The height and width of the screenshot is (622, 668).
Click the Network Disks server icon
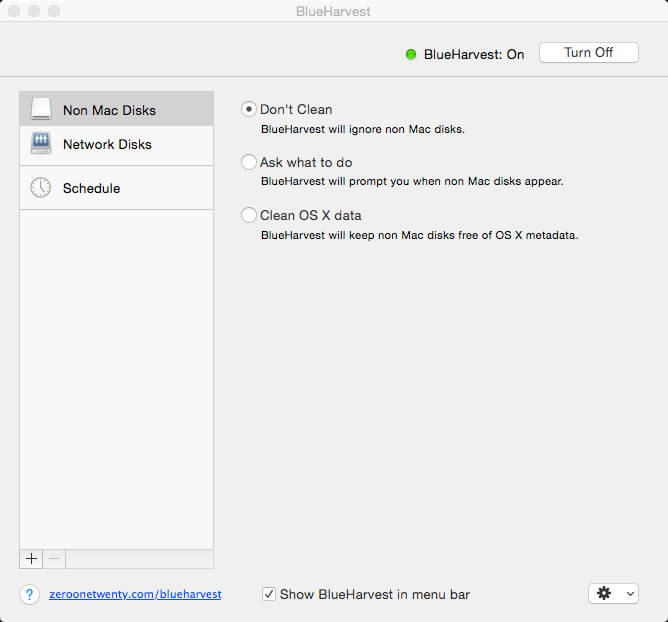click(41, 144)
